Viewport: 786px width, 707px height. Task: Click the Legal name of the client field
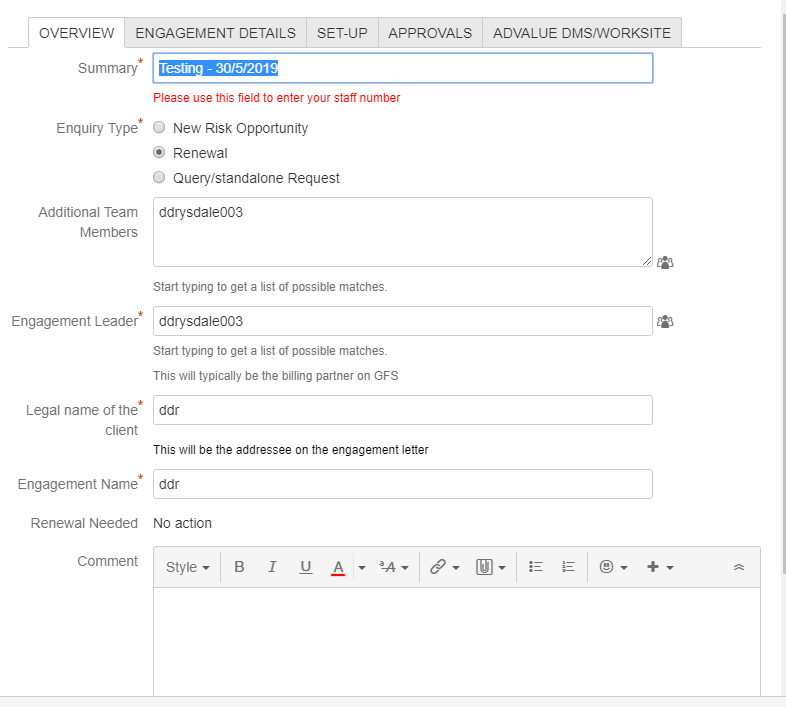(x=403, y=410)
